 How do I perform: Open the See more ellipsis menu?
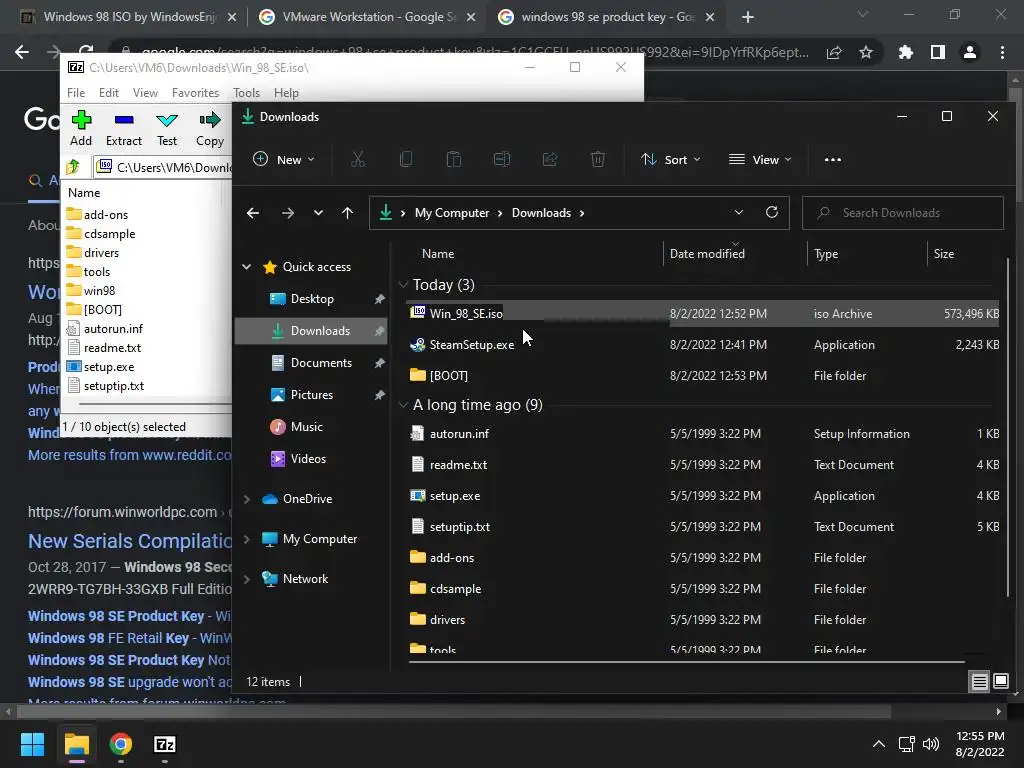click(x=833, y=159)
